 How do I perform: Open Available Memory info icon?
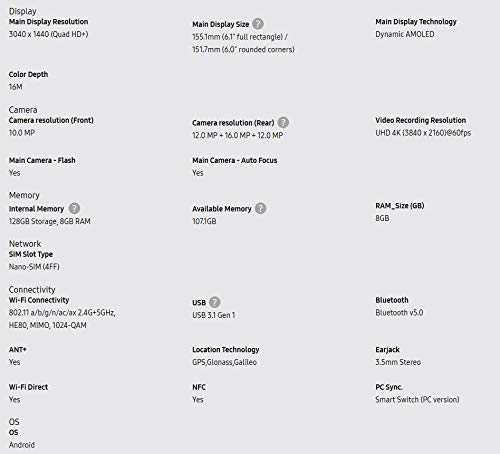point(260,208)
